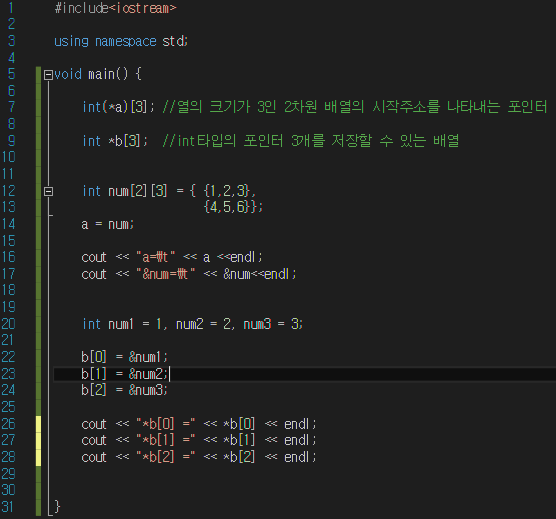
Task: Click cout on line 16
Action: click(94, 257)
